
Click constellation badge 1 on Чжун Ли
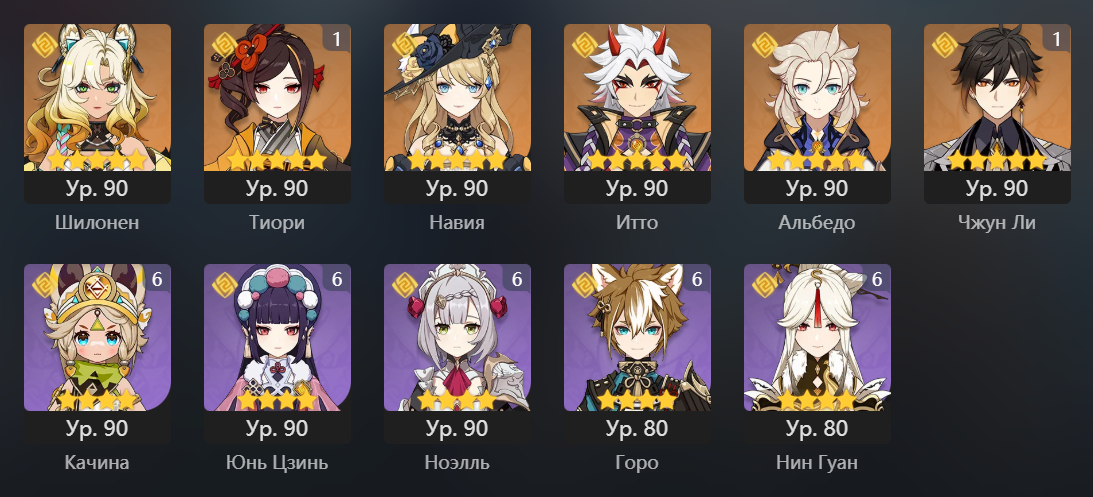(x=1057, y=38)
